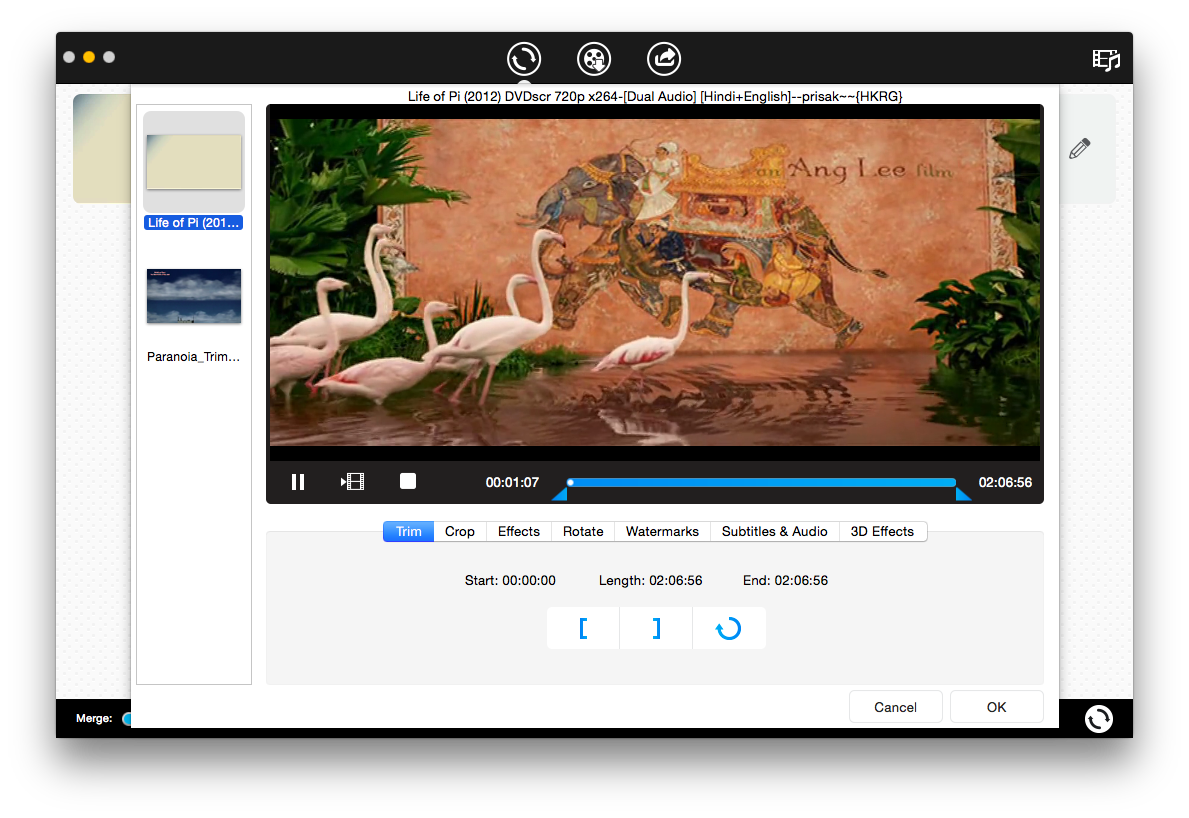The height and width of the screenshot is (818, 1189).
Task: Click the yellow minimize window button
Action: pyautogui.click(x=89, y=57)
